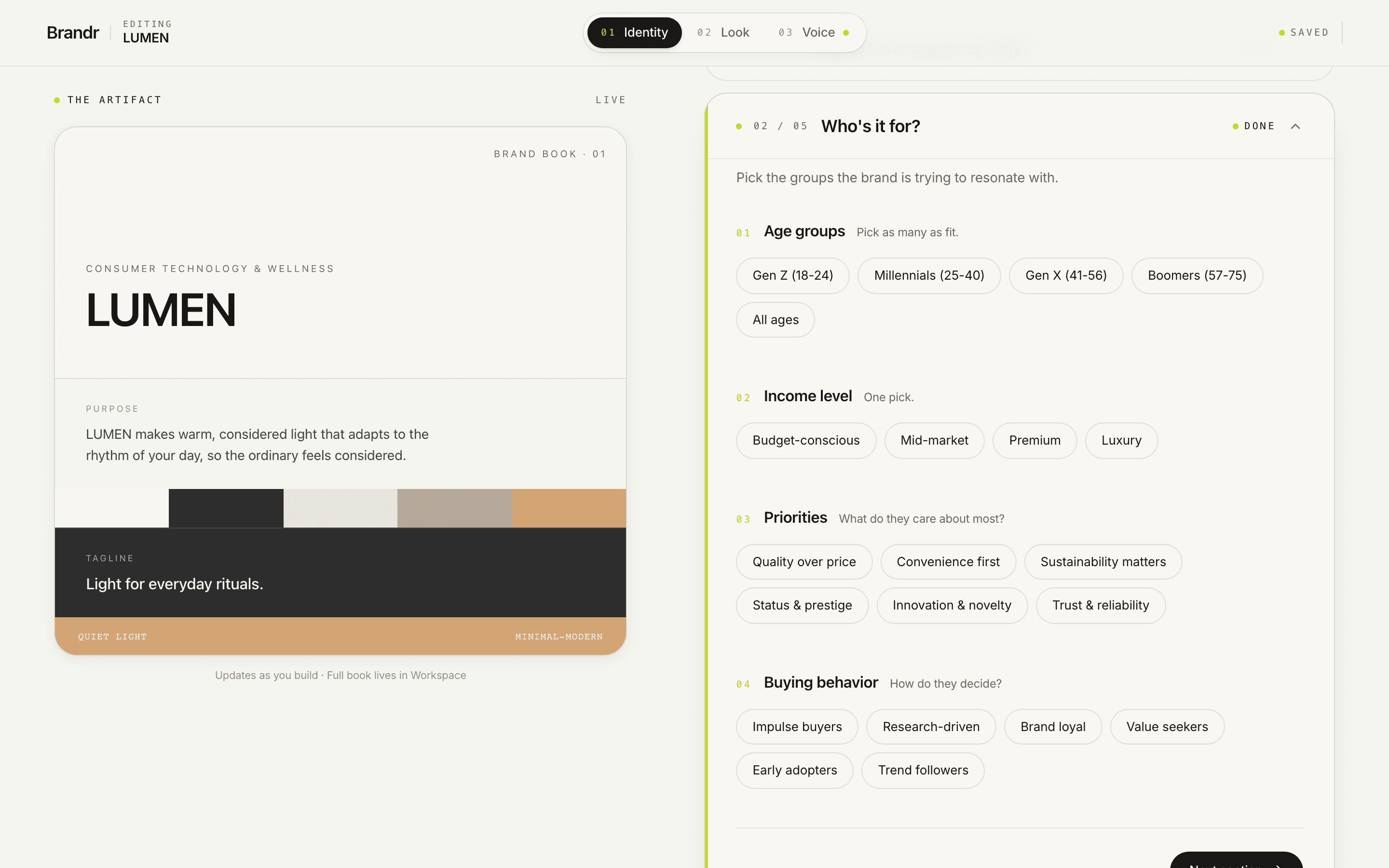The height and width of the screenshot is (868, 1389).
Task: Click the Brandr logo
Action: pos(73,33)
